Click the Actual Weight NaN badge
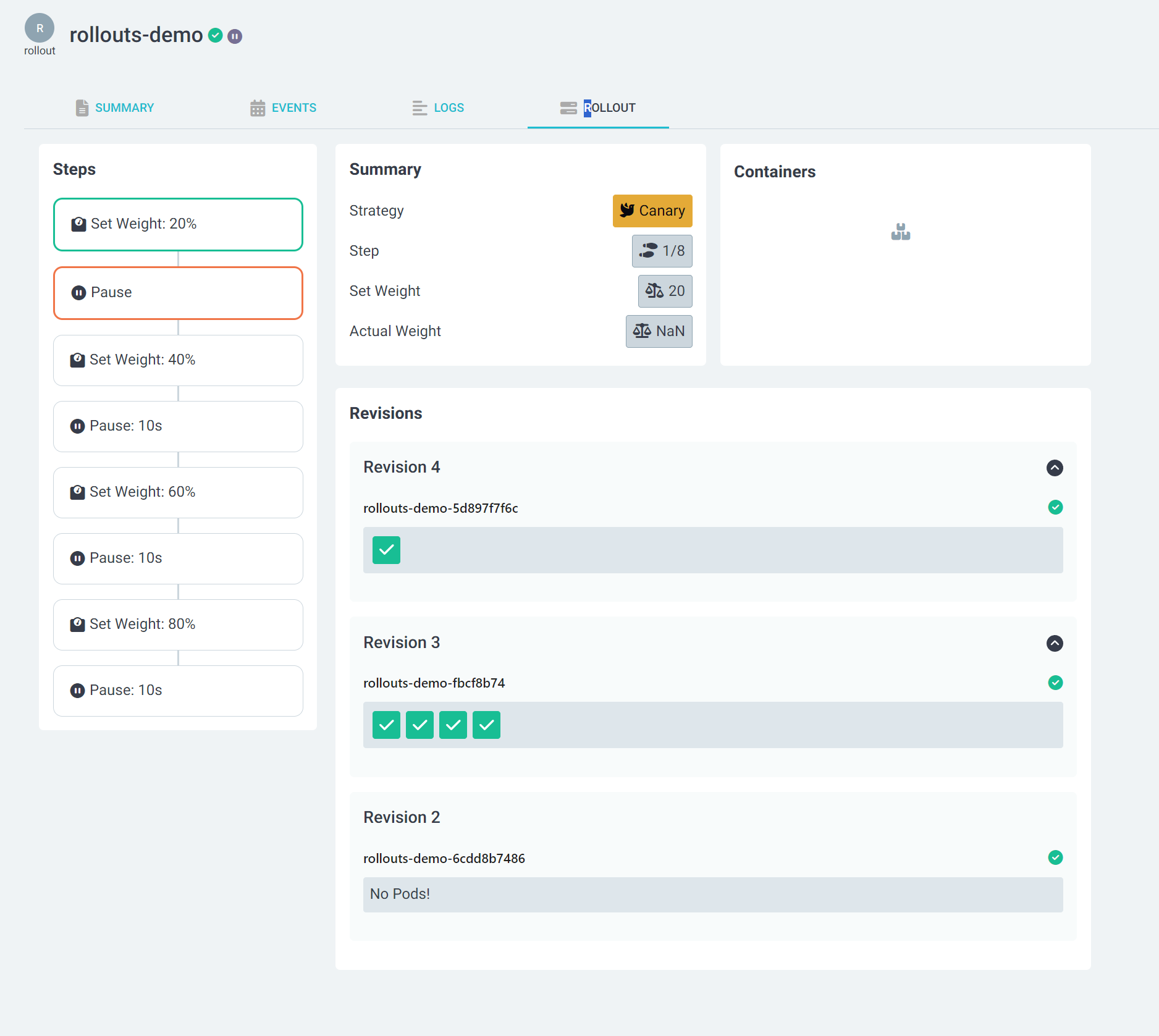Viewport: 1159px width, 1036px height. tap(658, 331)
